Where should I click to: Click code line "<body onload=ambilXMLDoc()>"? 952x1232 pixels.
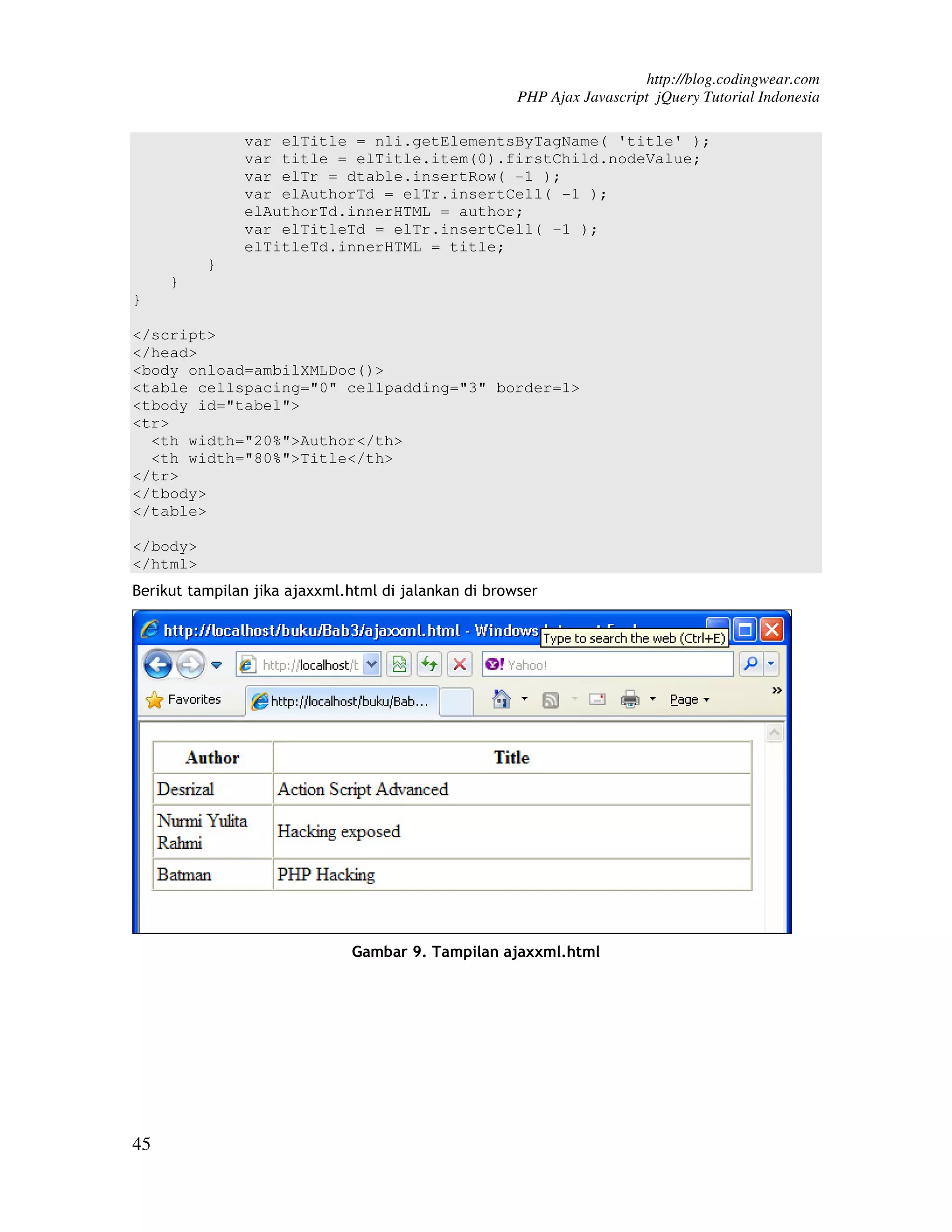click(258, 371)
